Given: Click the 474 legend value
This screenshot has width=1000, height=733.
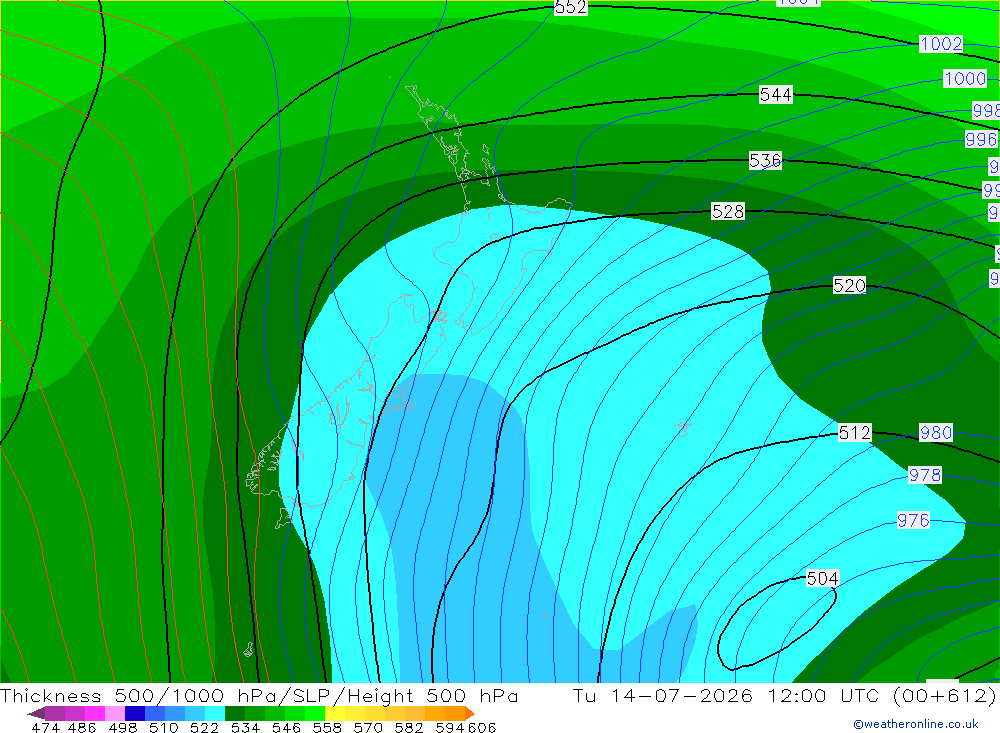Looking at the screenshot, I should [46, 727].
